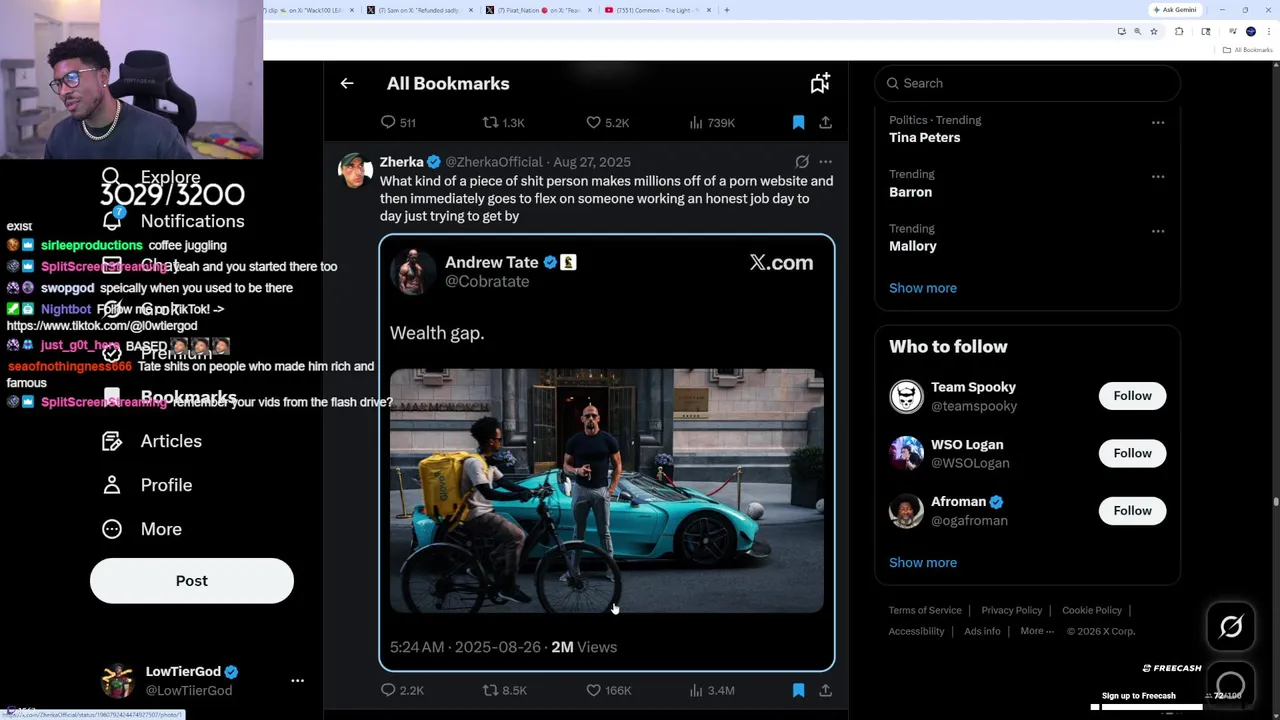Share the 739K views post
Viewport: 1280px width, 720px height.
[x=825, y=122]
